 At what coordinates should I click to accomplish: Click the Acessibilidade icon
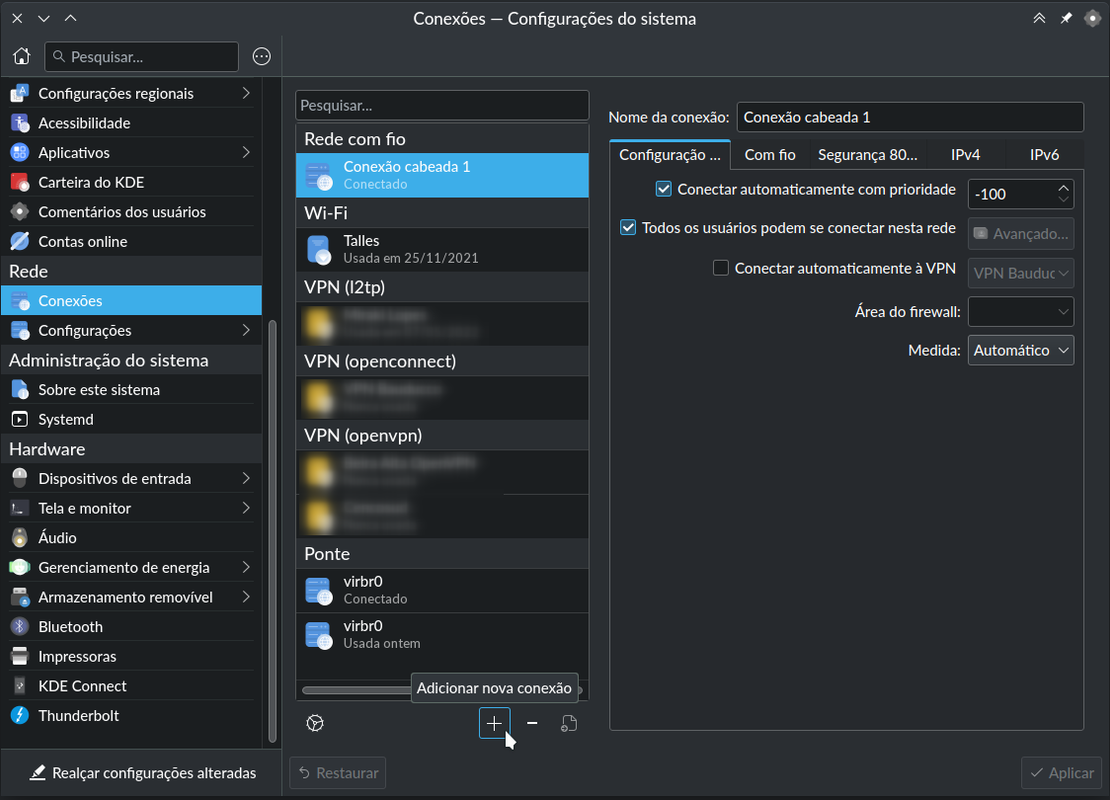[x=20, y=122]
